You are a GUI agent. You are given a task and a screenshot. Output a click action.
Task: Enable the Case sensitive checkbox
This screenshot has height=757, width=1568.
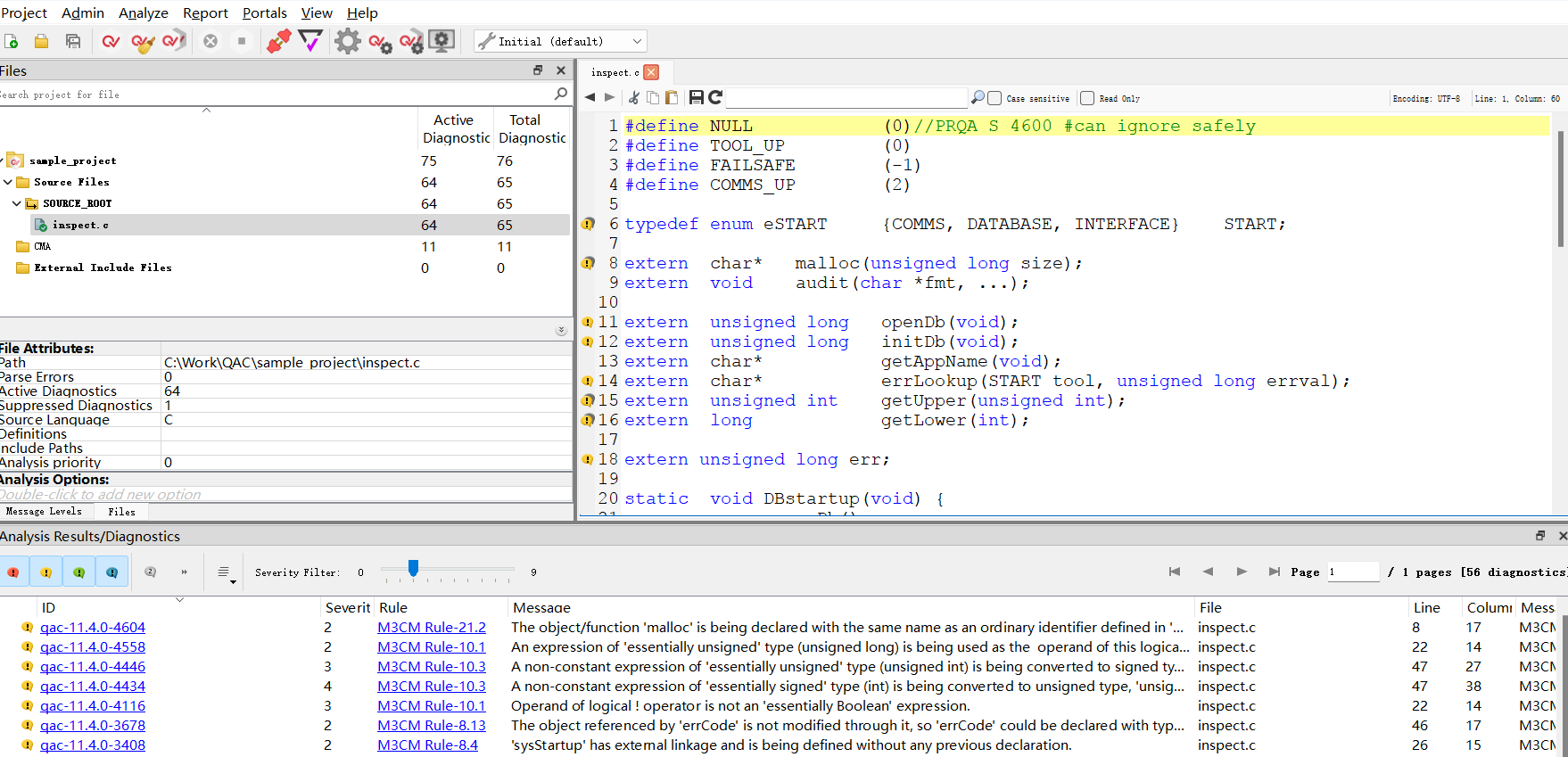click(x=994, y=98)
